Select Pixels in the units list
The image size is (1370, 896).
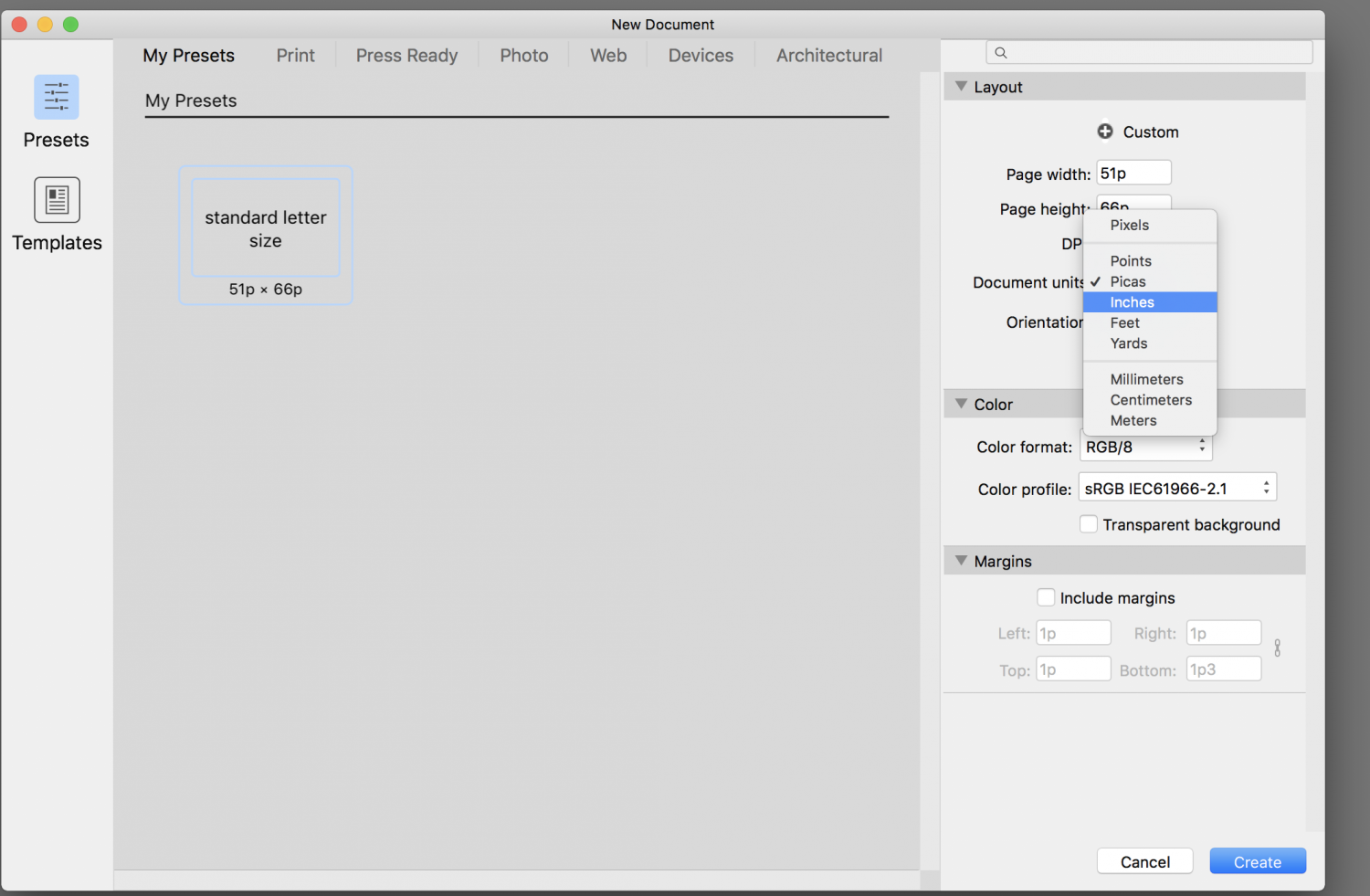coord(1130,226)
